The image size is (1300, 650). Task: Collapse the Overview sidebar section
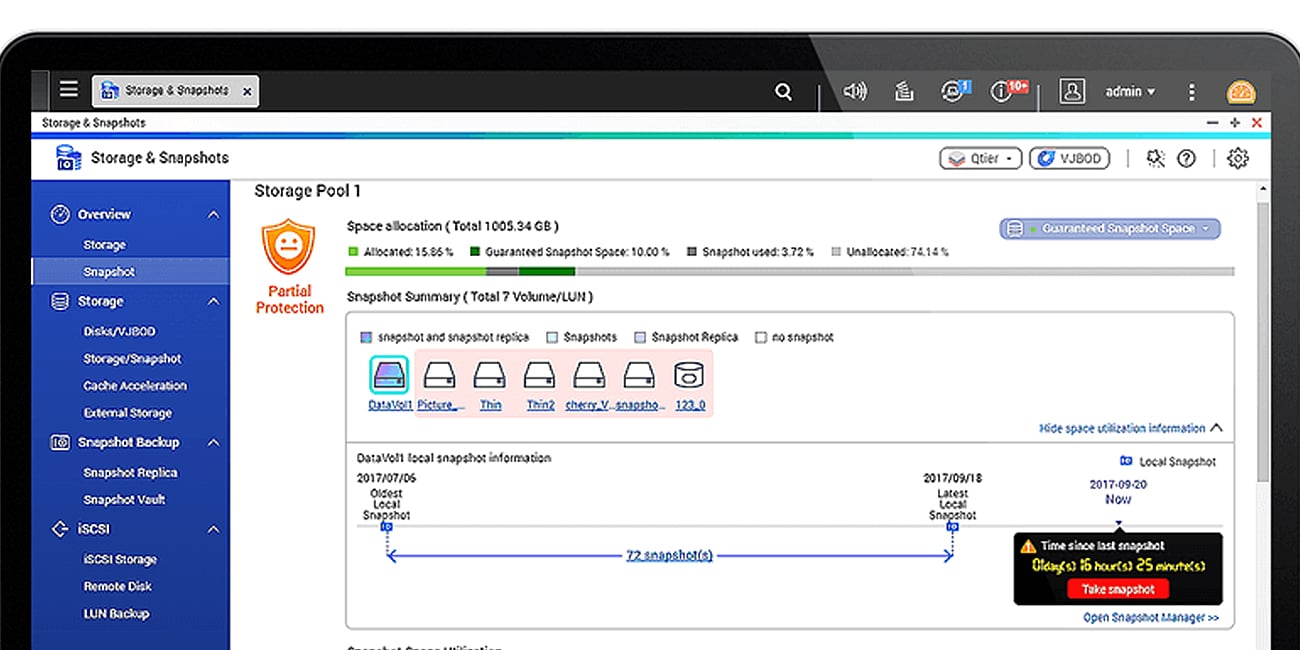(x=213, y=214)
